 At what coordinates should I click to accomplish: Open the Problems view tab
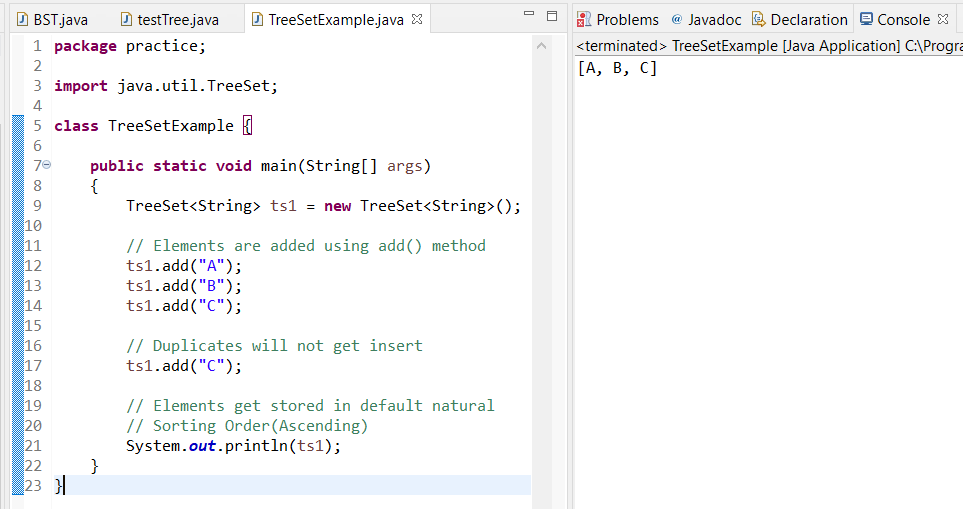pos(618,20)
